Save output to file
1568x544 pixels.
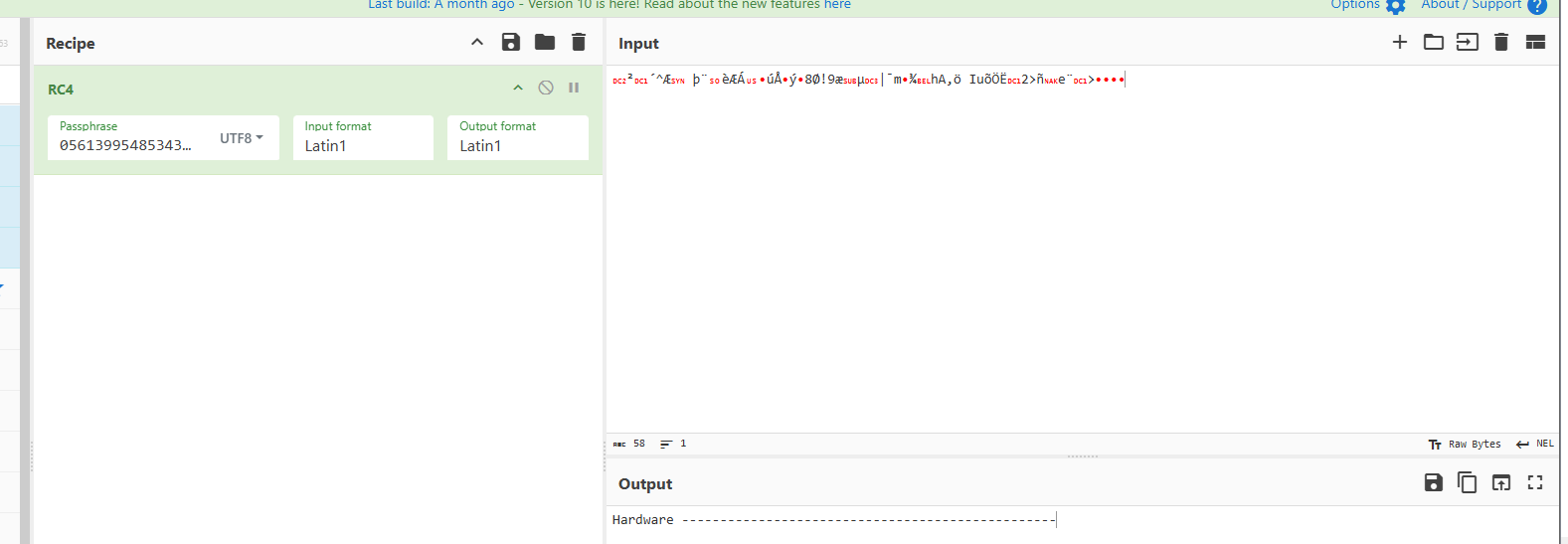1433,482
